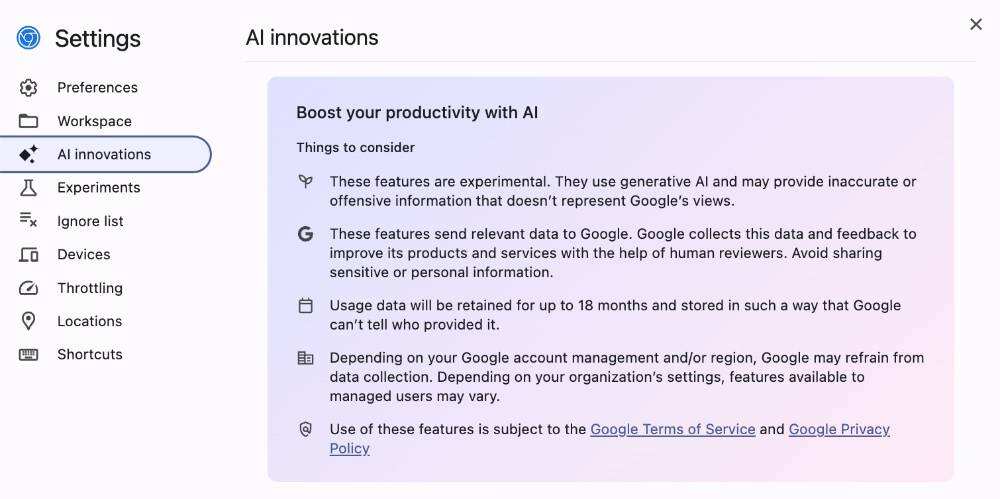This screenshot has width=1000, height=499.
Task: Click the Throttling gauge icon
Action: click(28, 288)
